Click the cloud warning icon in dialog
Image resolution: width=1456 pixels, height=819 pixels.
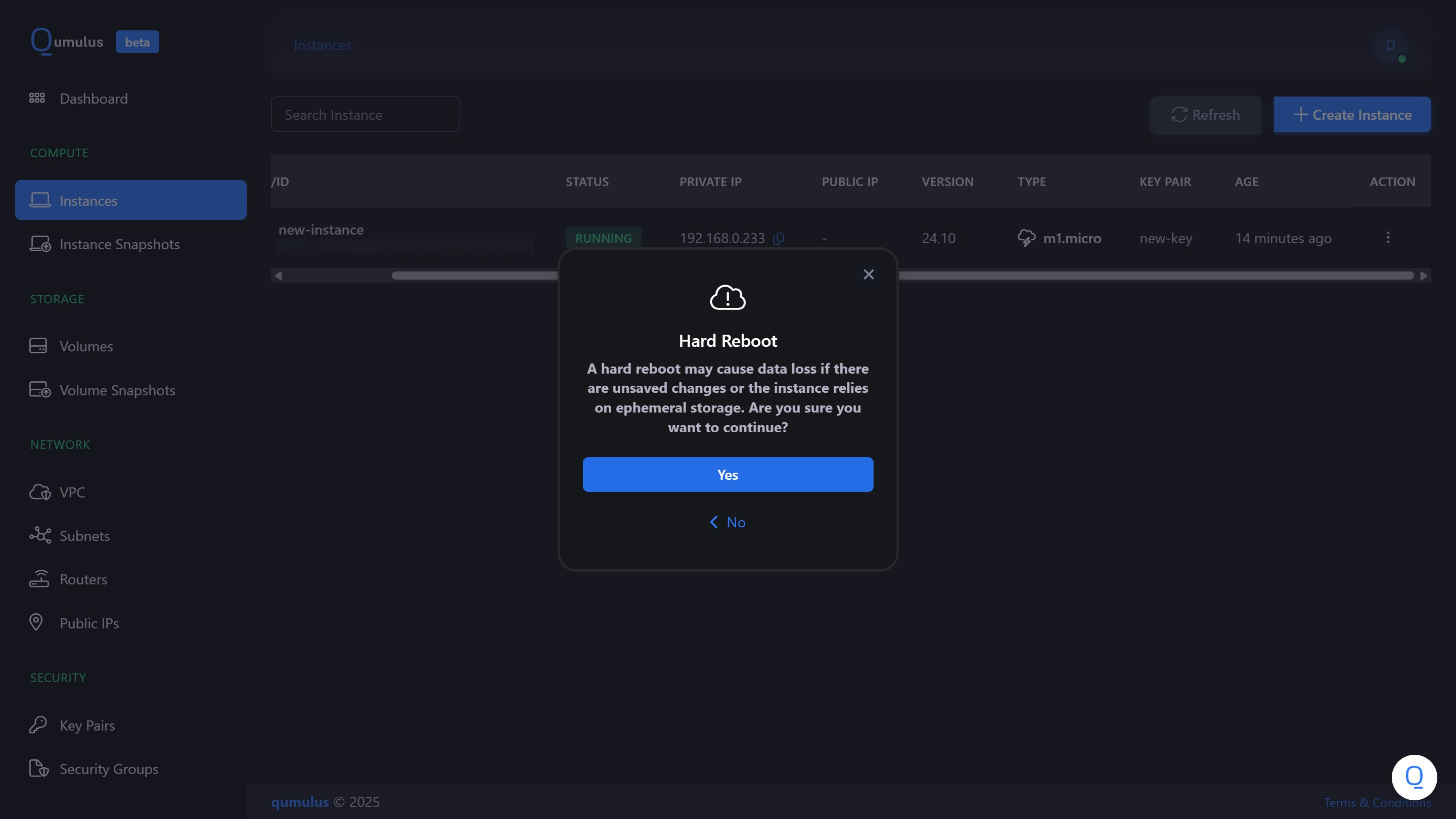click(x=727, y=297)
